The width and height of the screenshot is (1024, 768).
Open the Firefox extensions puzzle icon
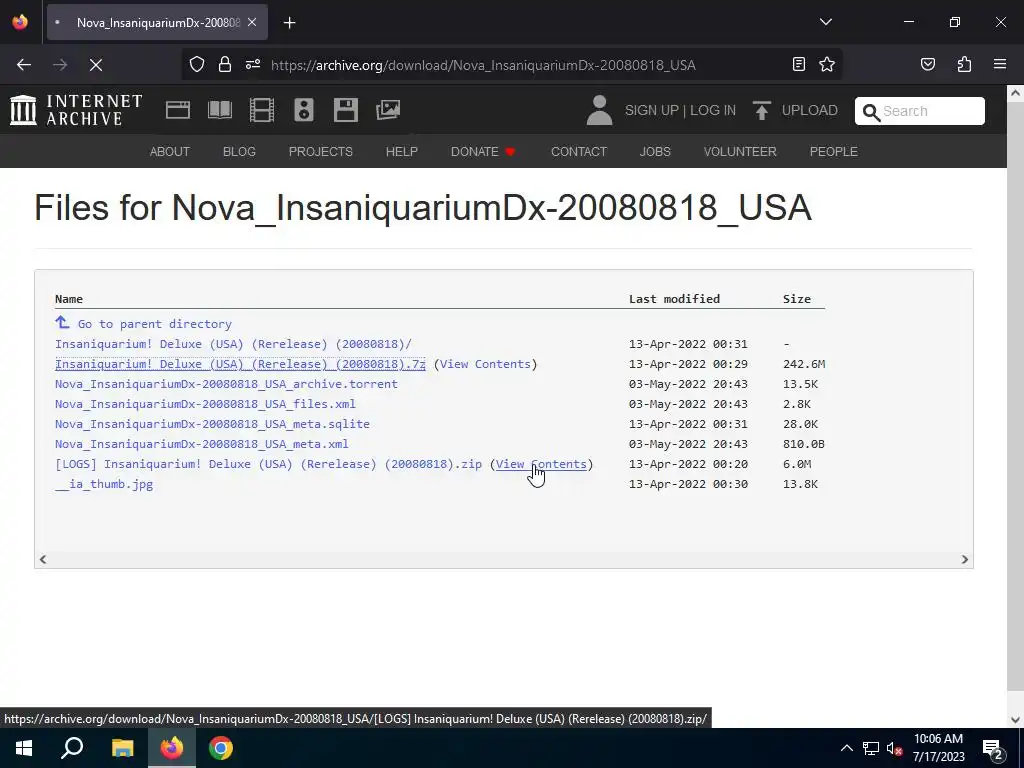964,64
